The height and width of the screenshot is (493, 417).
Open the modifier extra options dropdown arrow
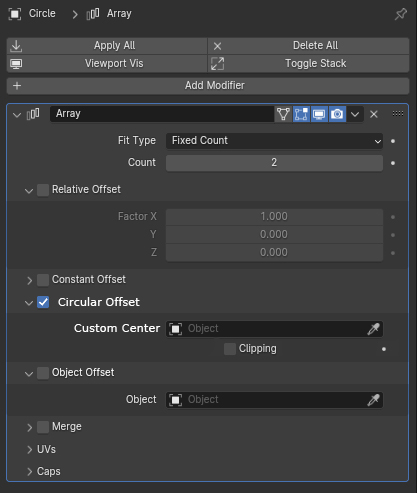pyautogui.click(x=355, y=114)
